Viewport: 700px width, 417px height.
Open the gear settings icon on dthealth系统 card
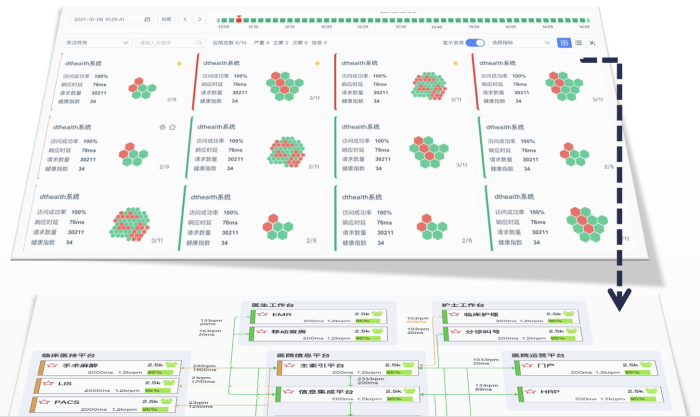(162, 127)
